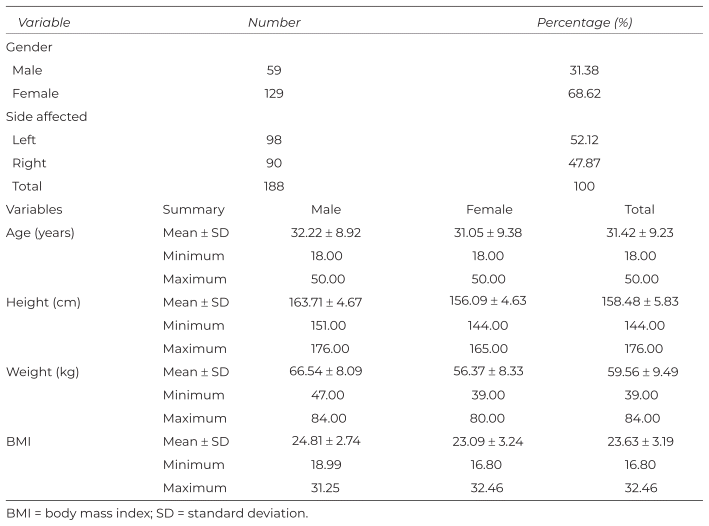Select the male count value 59

click(274, 70)
